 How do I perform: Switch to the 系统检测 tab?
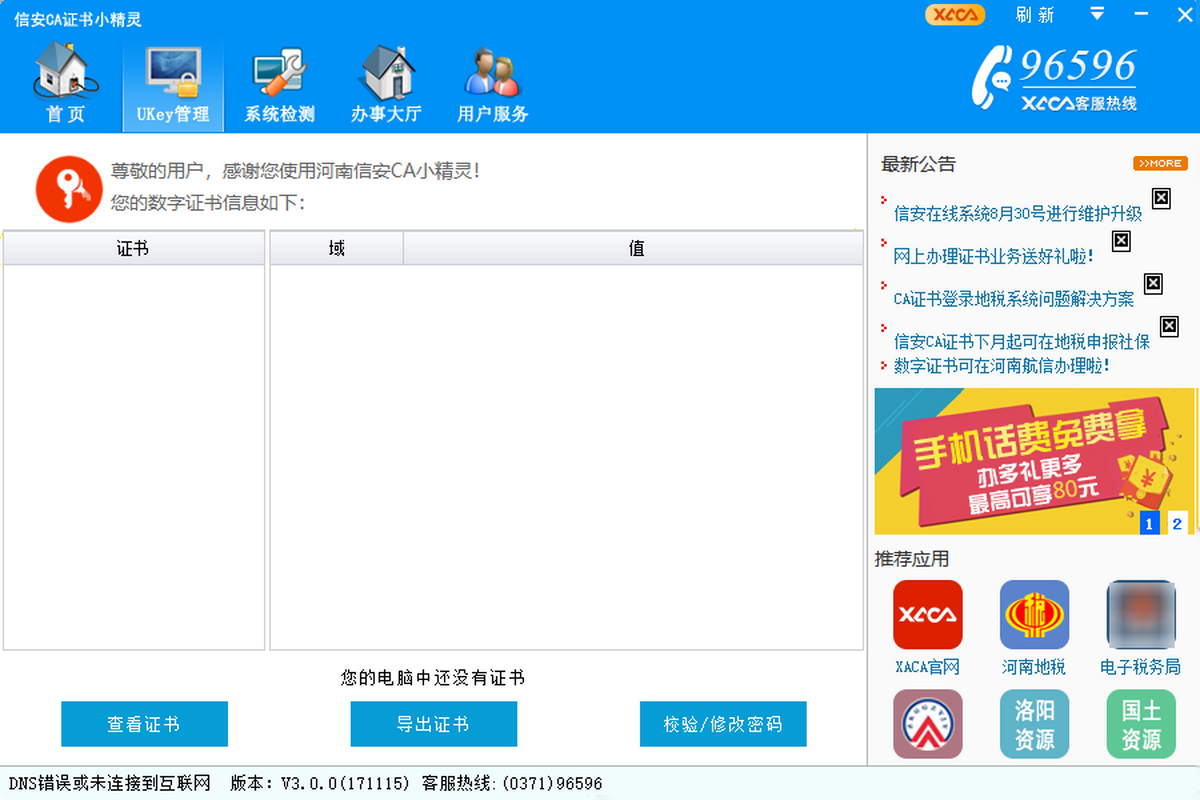click(280, 84)
